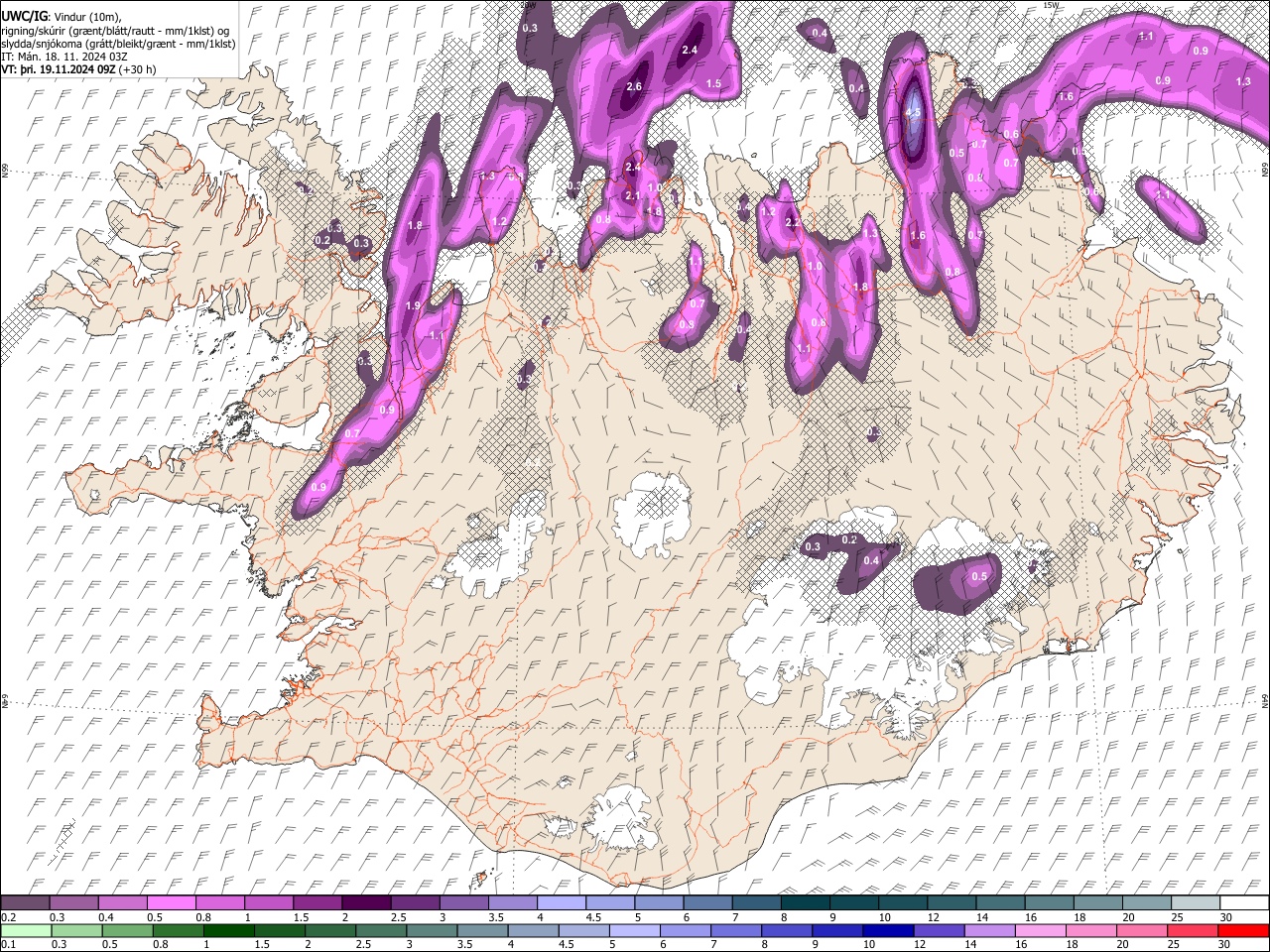Select the 'VT: Þri. 19.11.2024 09Z (+30 h)' line

click(78, 69)
